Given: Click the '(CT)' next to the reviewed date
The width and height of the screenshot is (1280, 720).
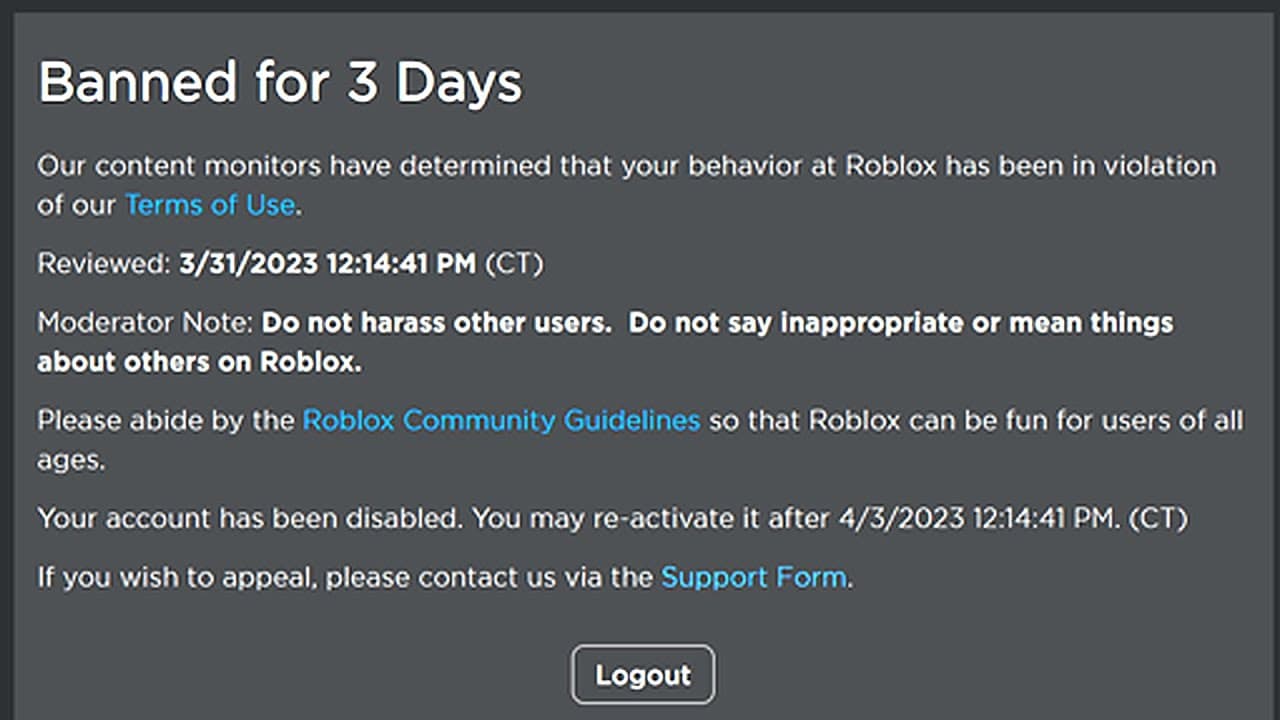Looking at the screenshot, I should point(514,264).
